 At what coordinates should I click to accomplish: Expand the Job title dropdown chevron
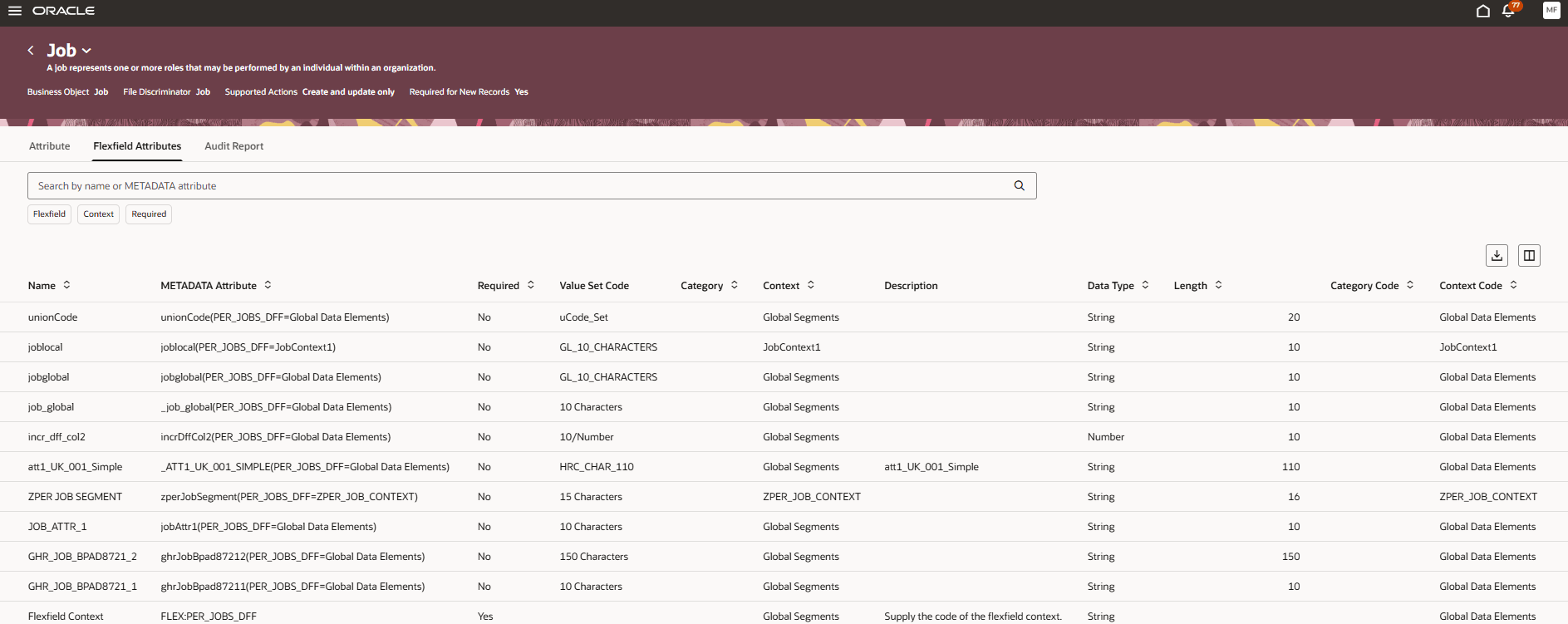86,51
